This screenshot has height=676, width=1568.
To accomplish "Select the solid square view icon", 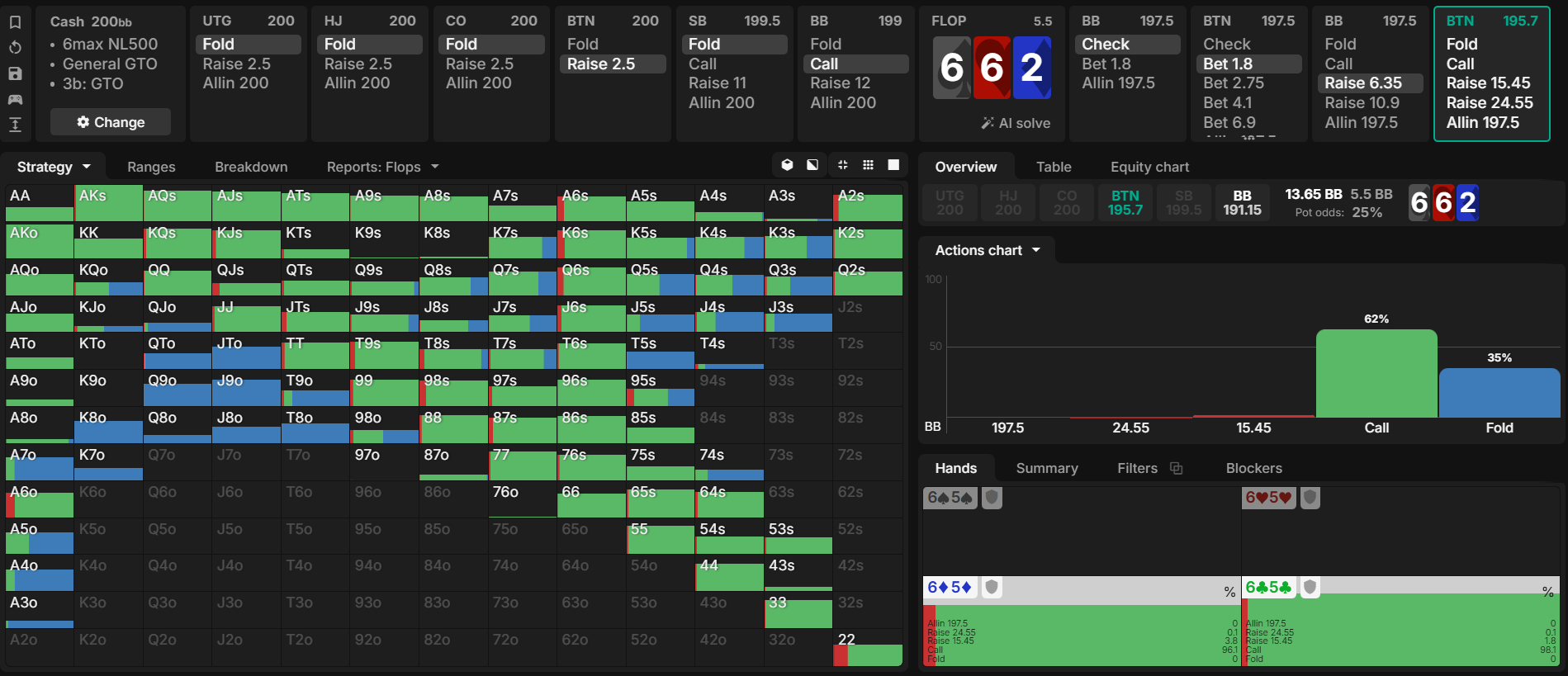I will click(893, 165).
